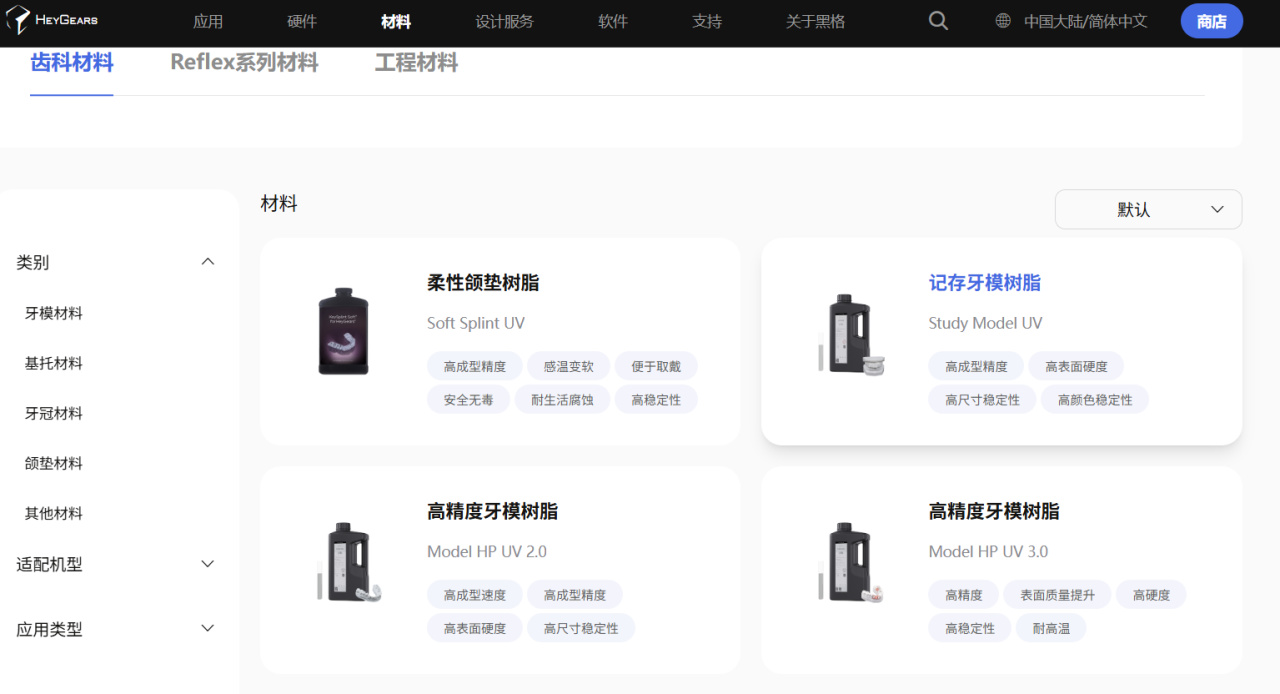
Task: Click Soft Splint UV subtitle text
Action: tap(476, 323)
